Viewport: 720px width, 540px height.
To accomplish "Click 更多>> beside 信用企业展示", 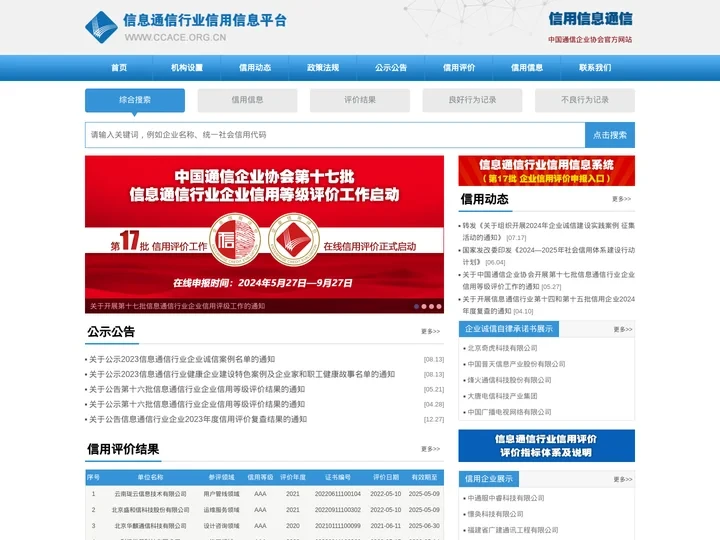I will pyautogui.click(x=623, y=479).
